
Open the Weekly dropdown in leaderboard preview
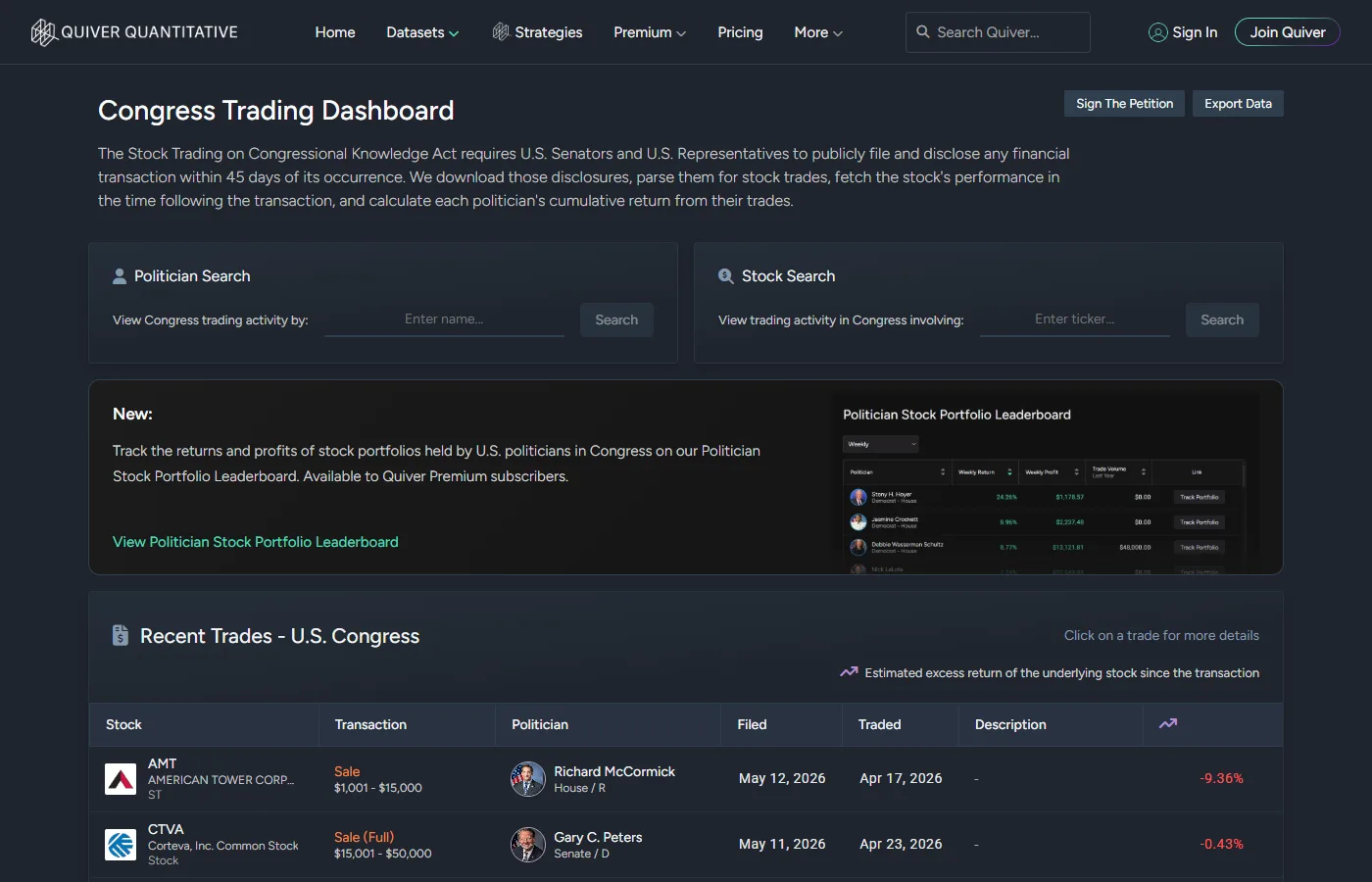point(882,444)
